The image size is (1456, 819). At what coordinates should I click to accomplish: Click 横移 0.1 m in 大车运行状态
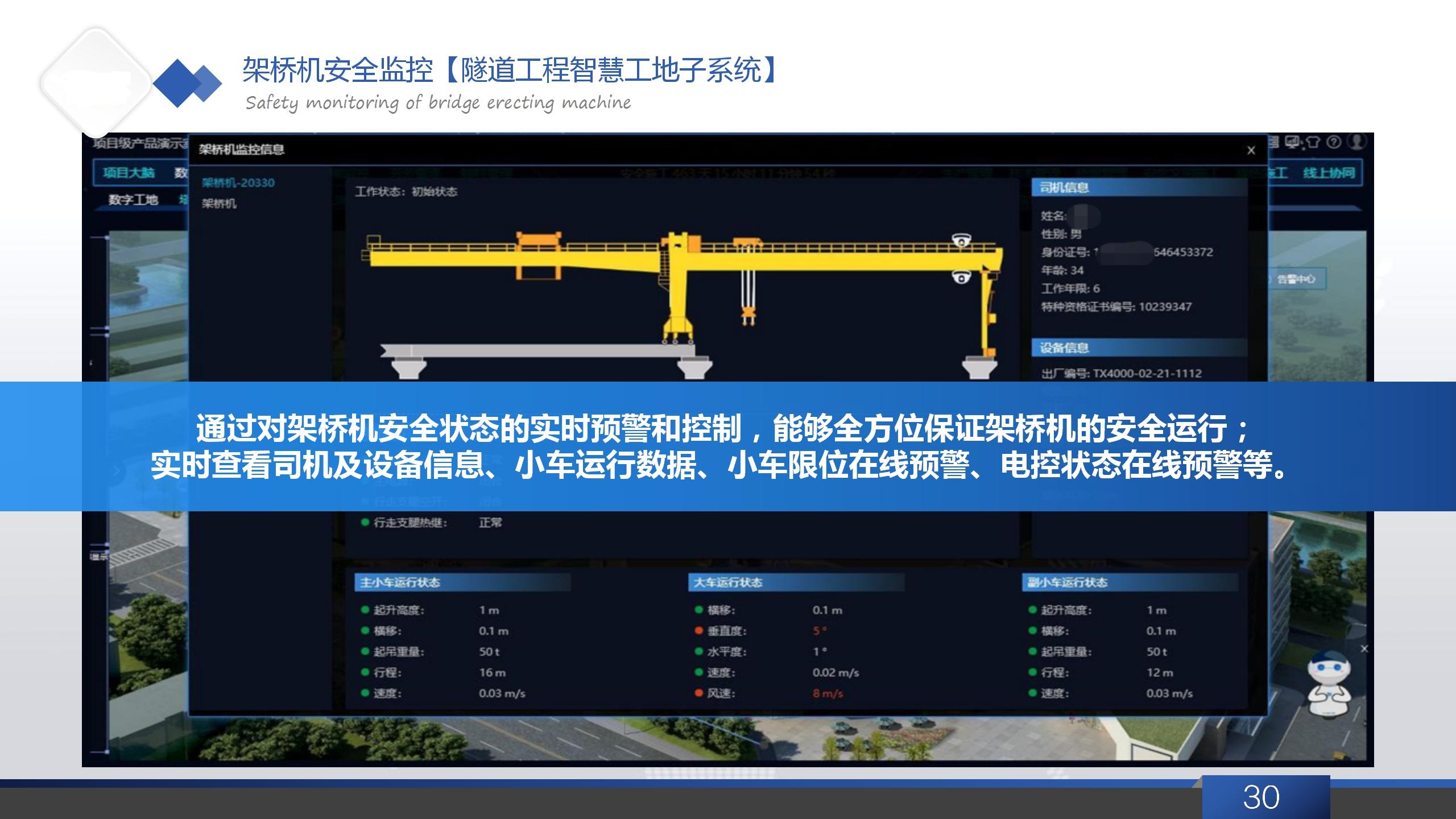coord(768,610)
